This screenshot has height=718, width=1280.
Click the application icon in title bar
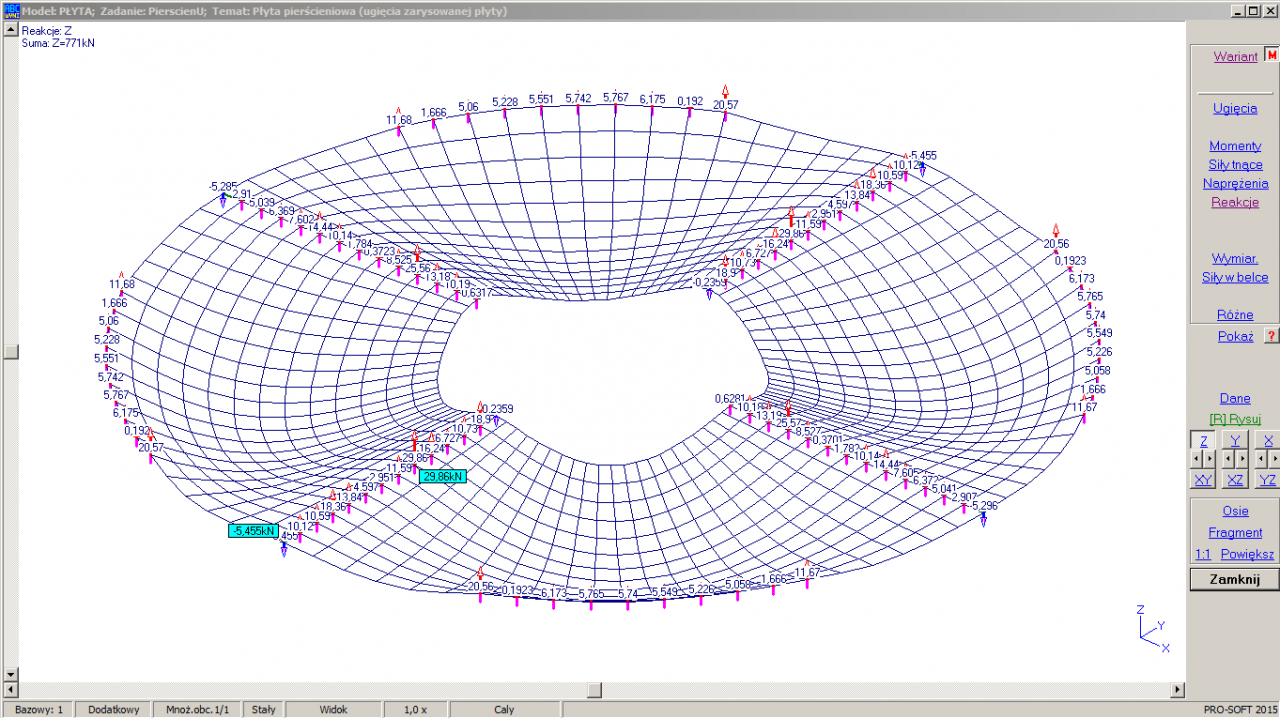tap(12, 10)
